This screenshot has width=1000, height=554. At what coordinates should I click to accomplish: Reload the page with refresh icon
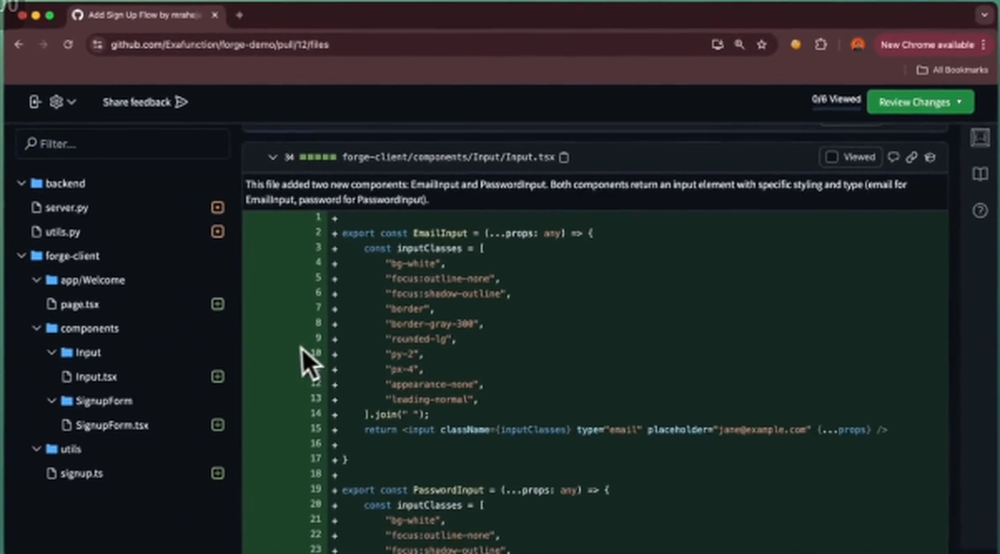(68, 45)
